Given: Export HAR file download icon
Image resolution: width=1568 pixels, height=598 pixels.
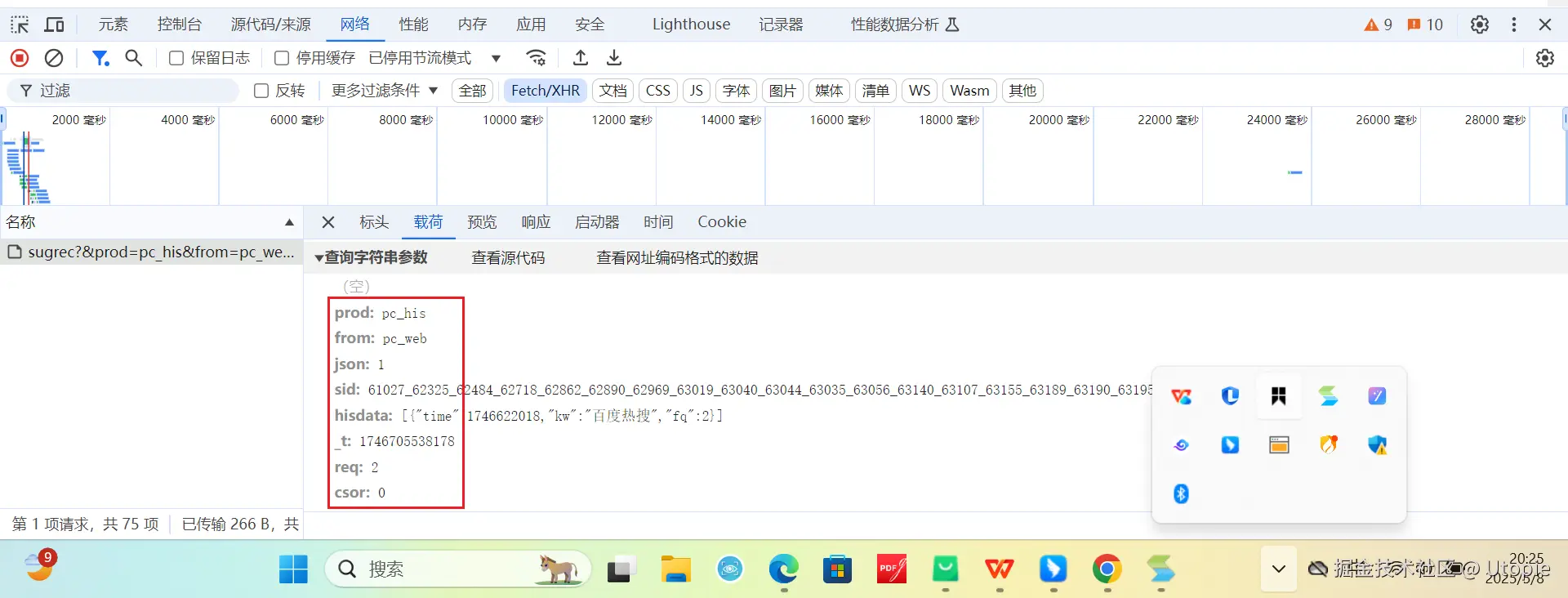Looking at the screenshot, I should pos(614,58).
